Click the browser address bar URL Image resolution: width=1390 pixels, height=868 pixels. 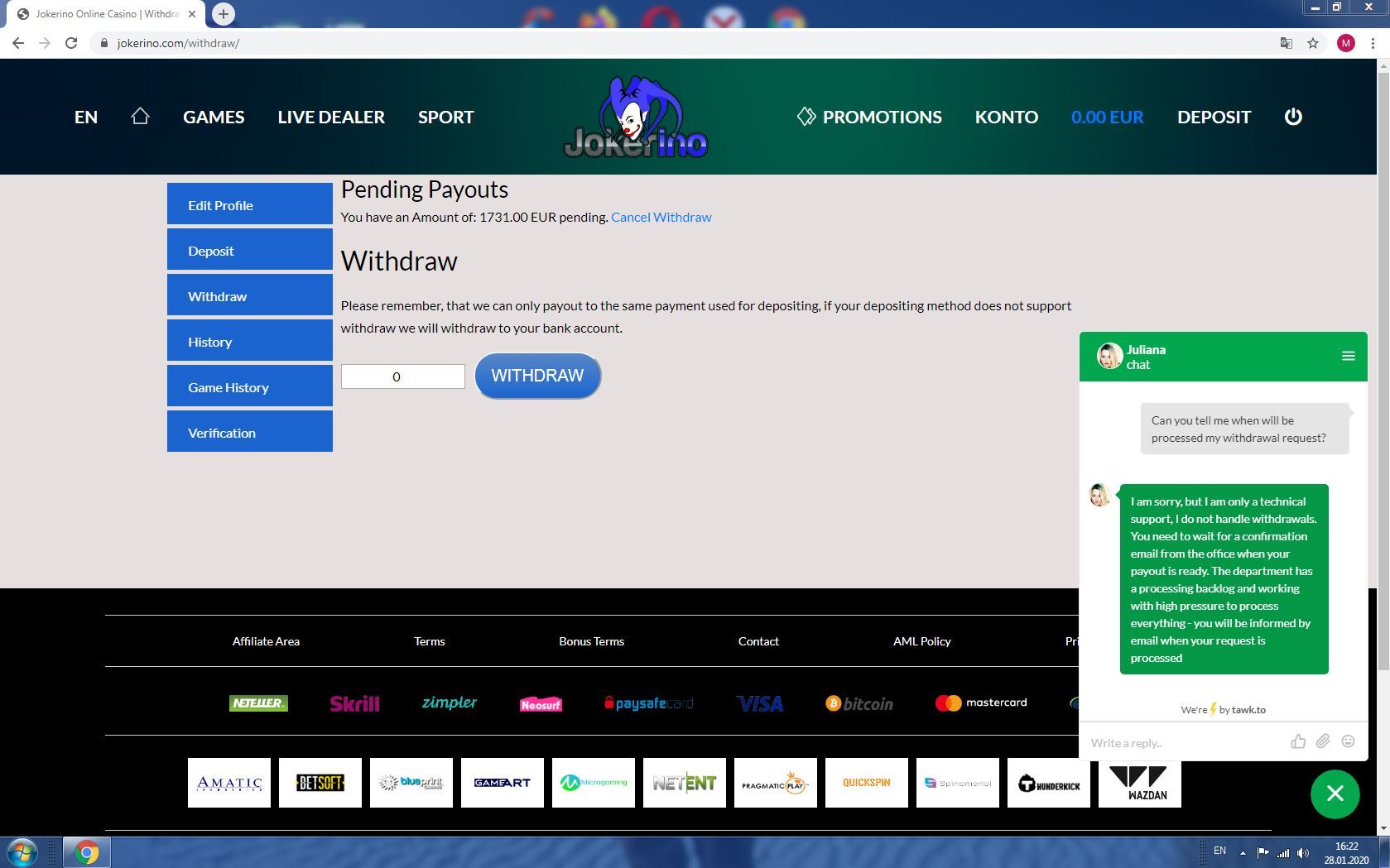coord(178,43)
